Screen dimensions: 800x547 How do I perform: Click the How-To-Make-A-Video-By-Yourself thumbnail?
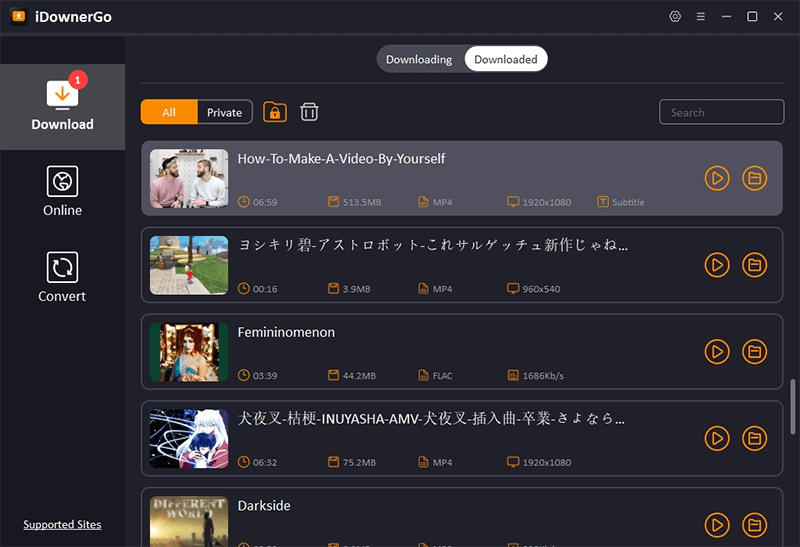click(x=189, y=178)
